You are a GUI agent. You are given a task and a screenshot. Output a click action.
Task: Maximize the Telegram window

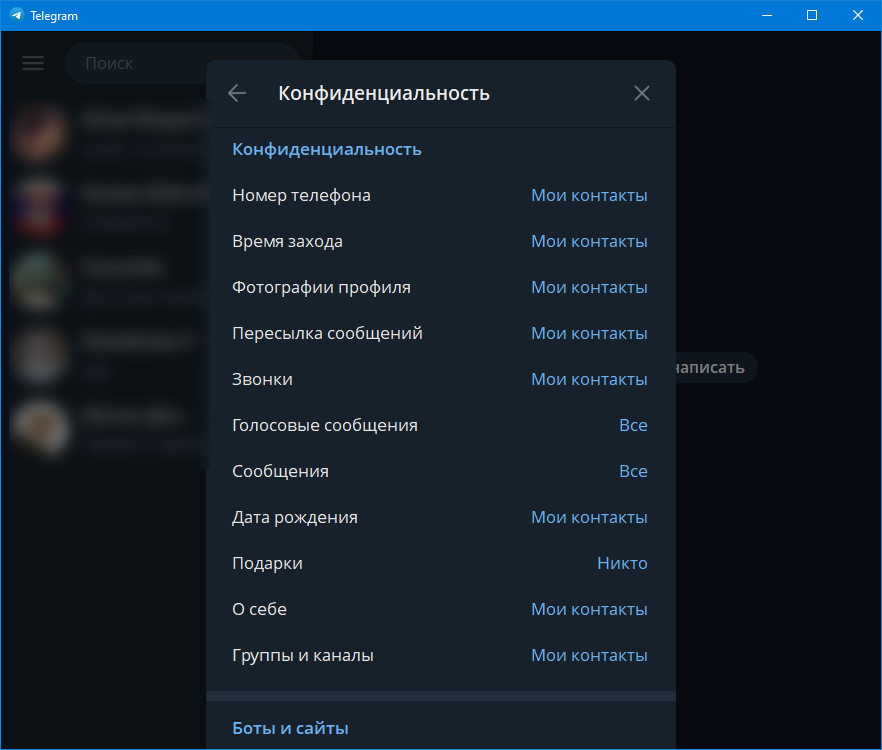(x=812, y=15)
